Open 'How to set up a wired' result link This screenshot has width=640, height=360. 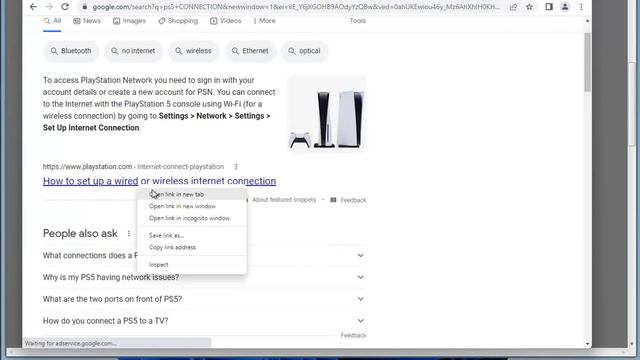159,181
